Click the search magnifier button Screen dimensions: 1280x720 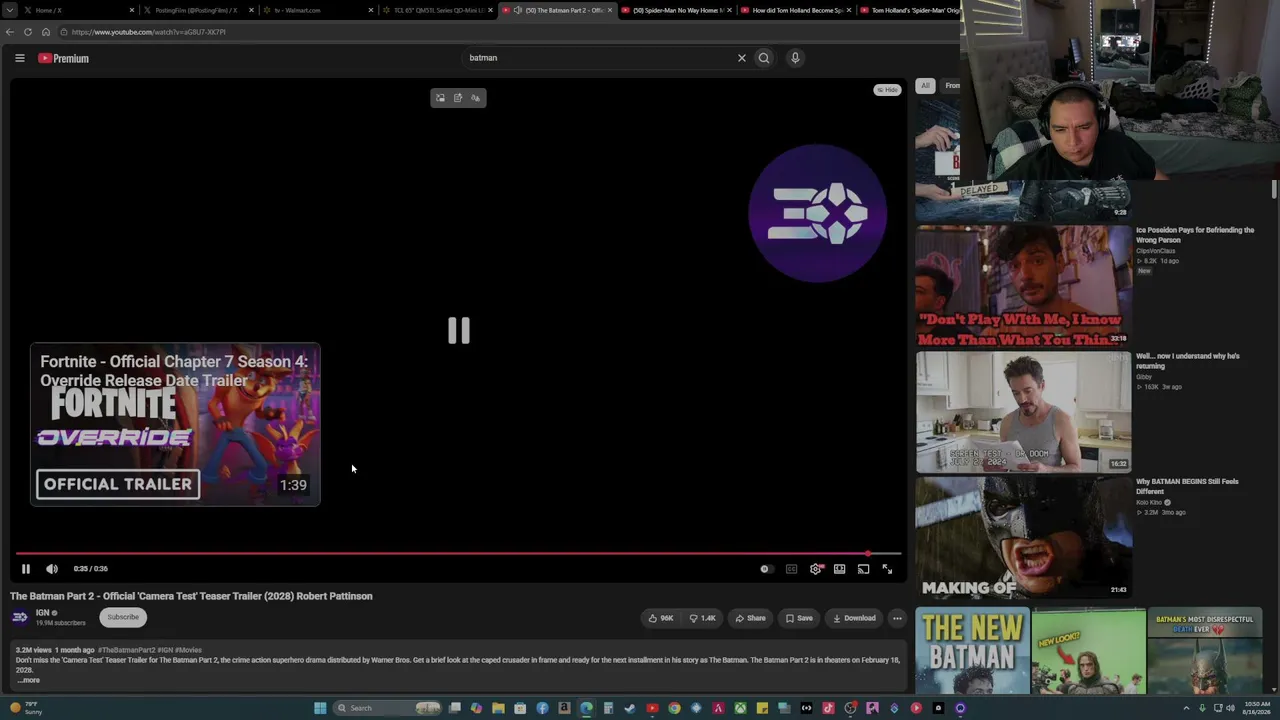point(764,58)
